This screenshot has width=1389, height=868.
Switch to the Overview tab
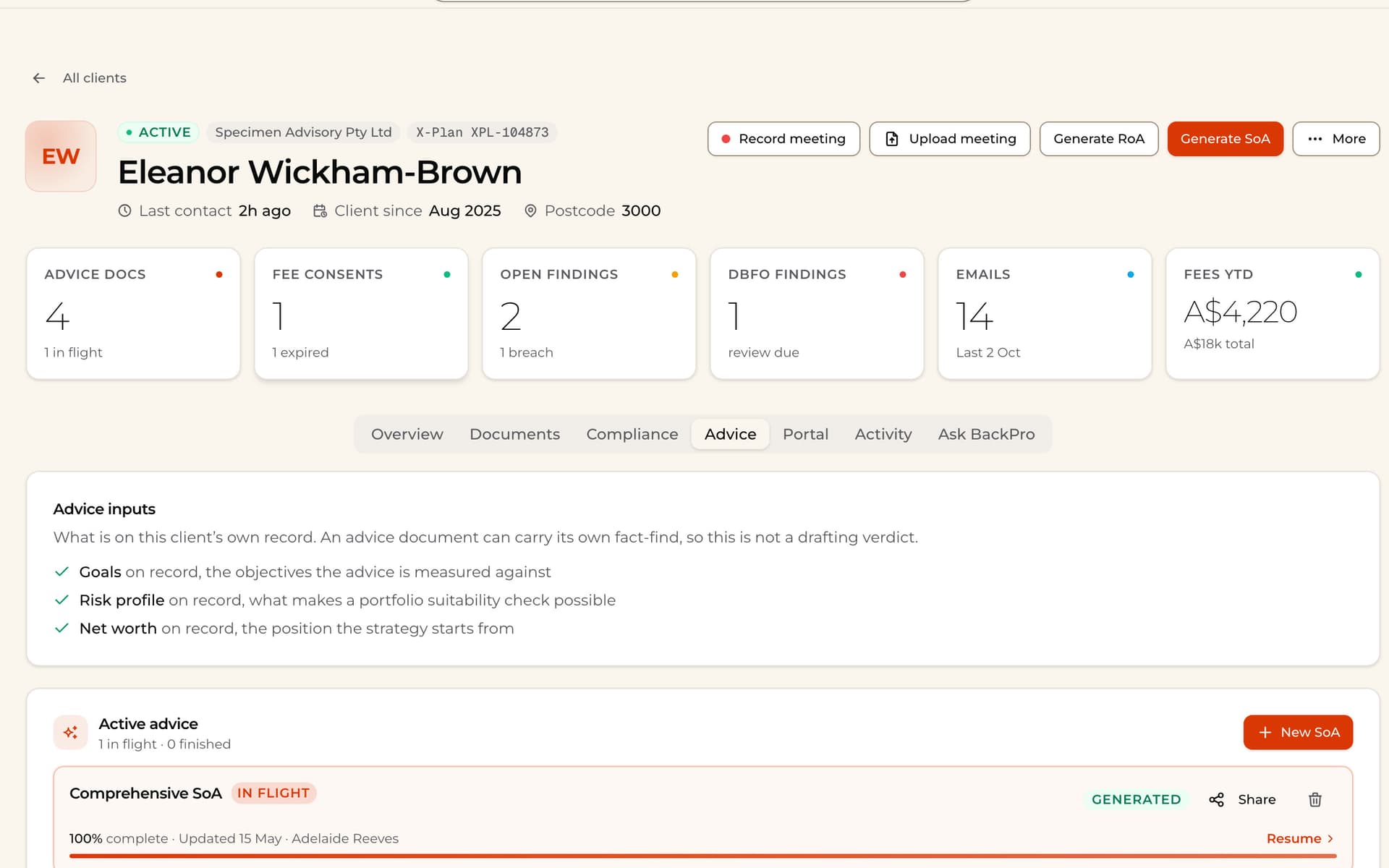point(407,434)
